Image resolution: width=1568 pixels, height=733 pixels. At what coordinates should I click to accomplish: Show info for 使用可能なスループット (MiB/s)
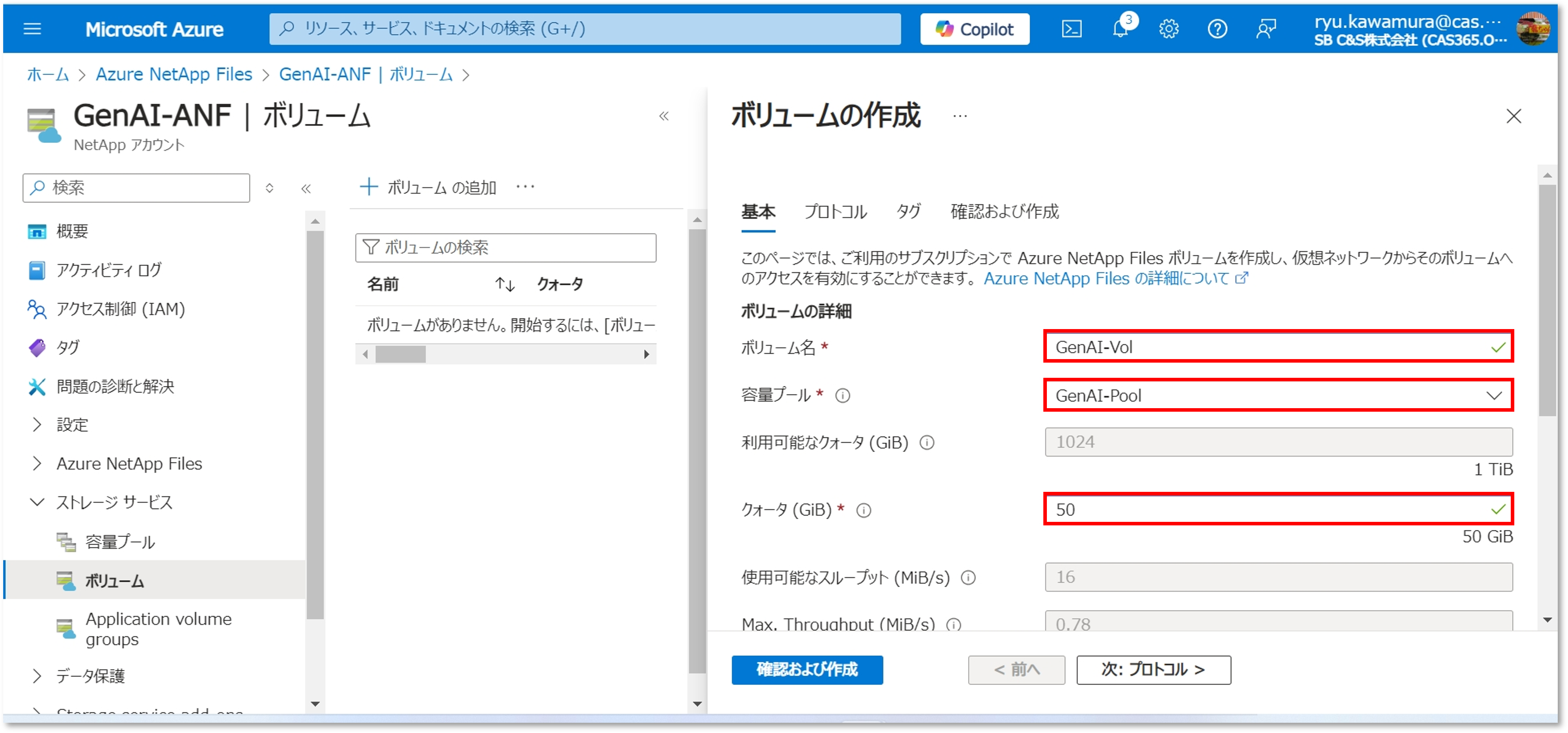click(968, 578)
